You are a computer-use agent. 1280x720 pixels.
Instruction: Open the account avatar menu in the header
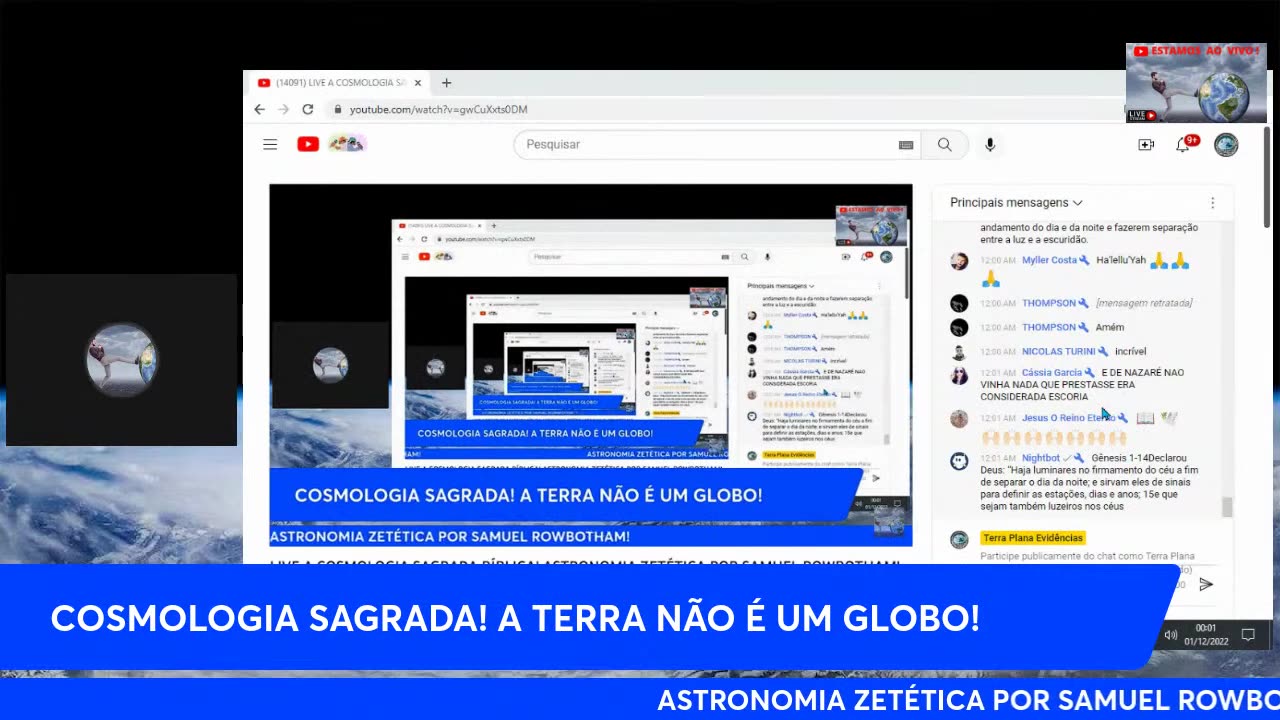point(1226,145)
